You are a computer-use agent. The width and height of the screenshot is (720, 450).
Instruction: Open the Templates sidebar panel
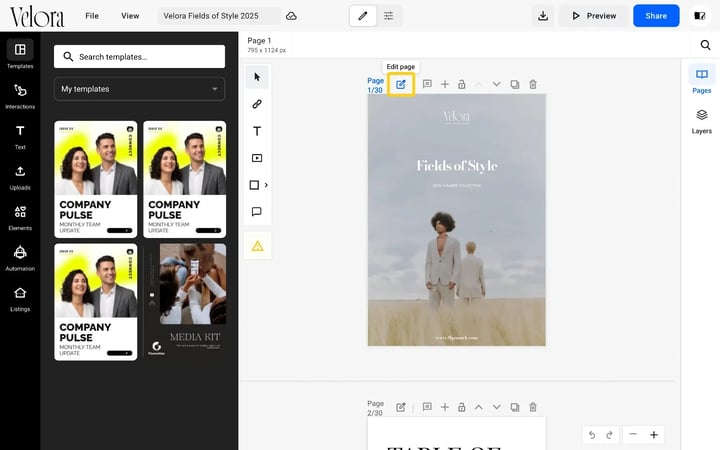point(20,54)
